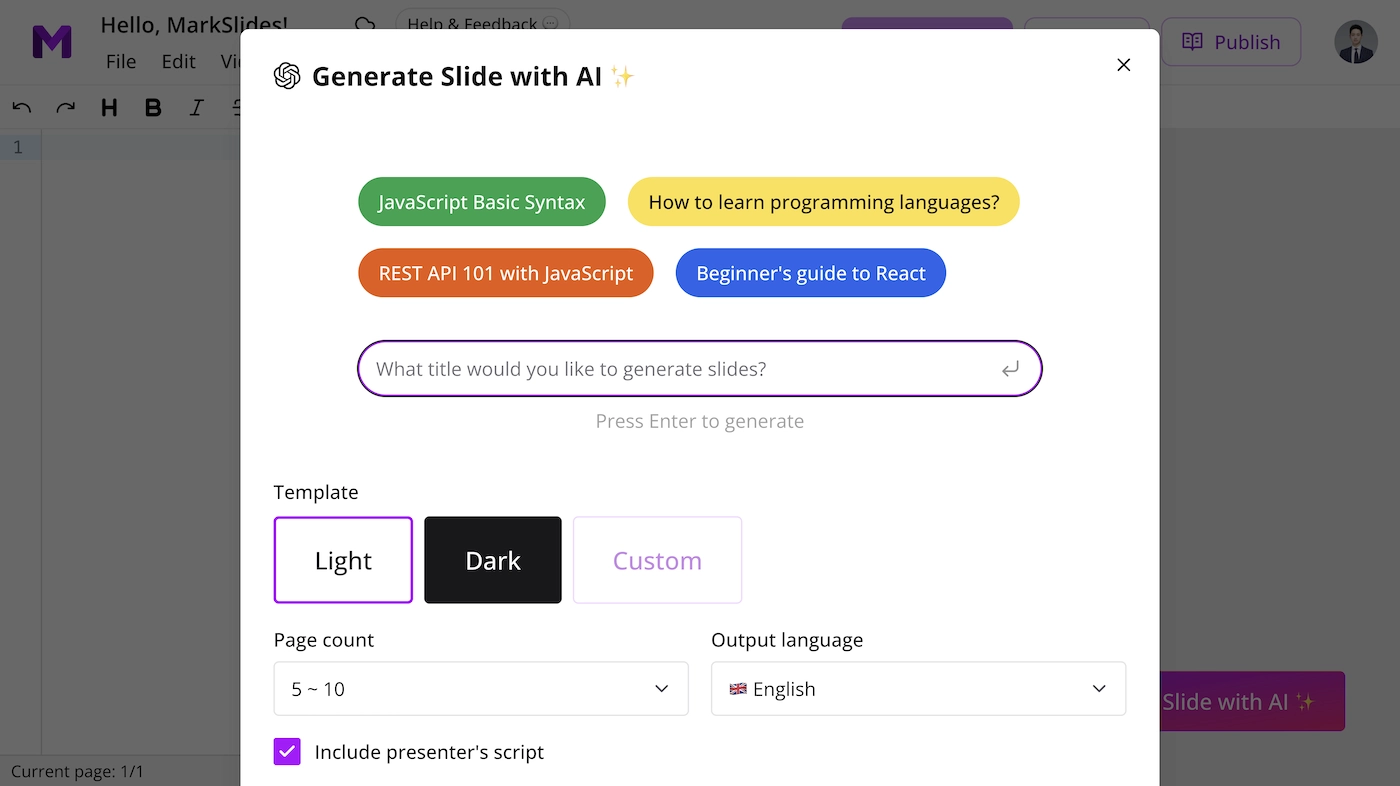Click the Redo icon in the toolbar

click(x=64, y=107)
